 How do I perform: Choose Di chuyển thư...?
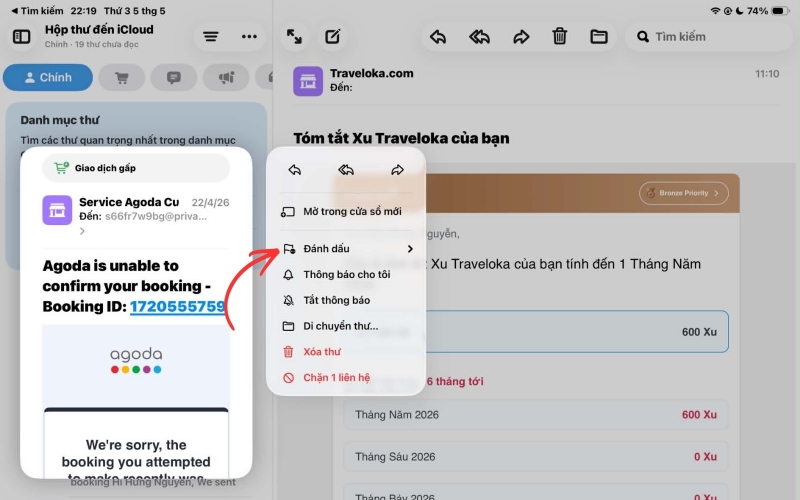[x=346, y=326]
